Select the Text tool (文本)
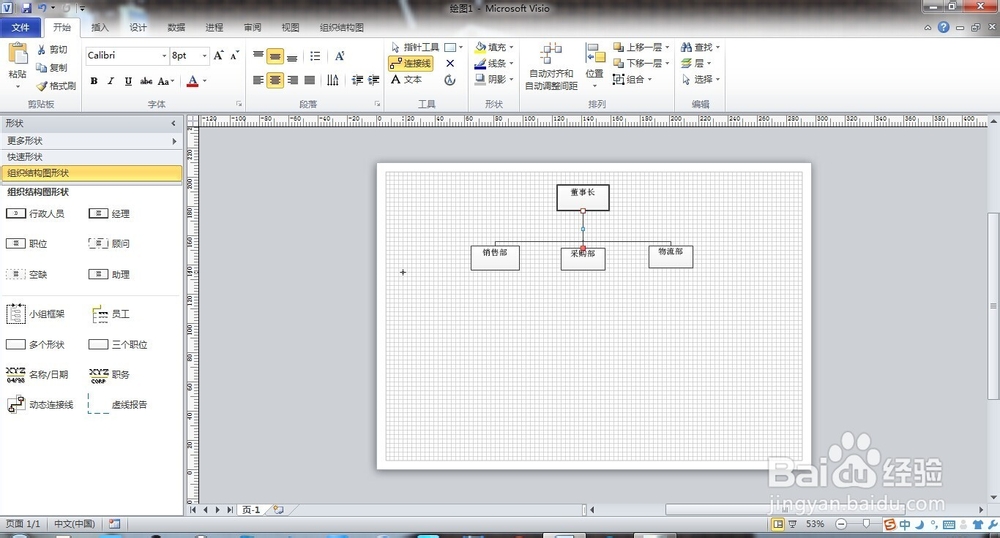Viewport: 1000px width, 538px height. [x=406, y=80]
